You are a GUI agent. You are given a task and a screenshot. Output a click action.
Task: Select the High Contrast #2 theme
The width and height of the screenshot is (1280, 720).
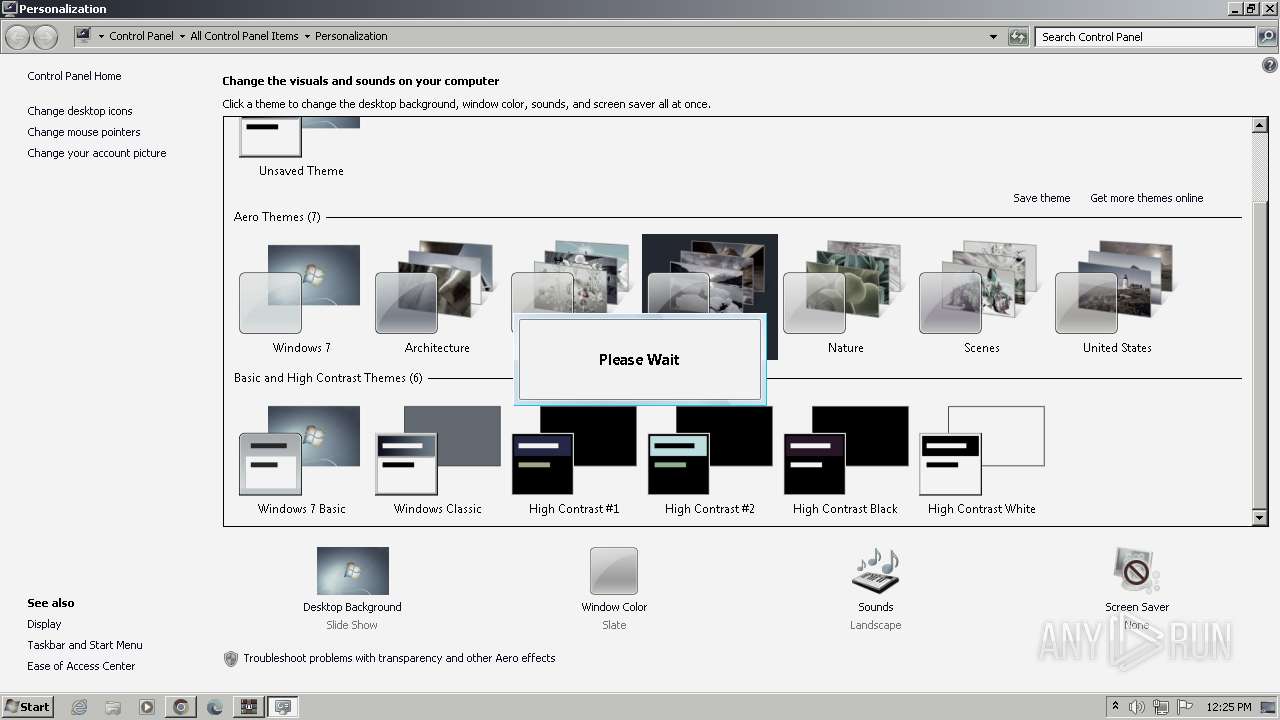coord(709,459)
